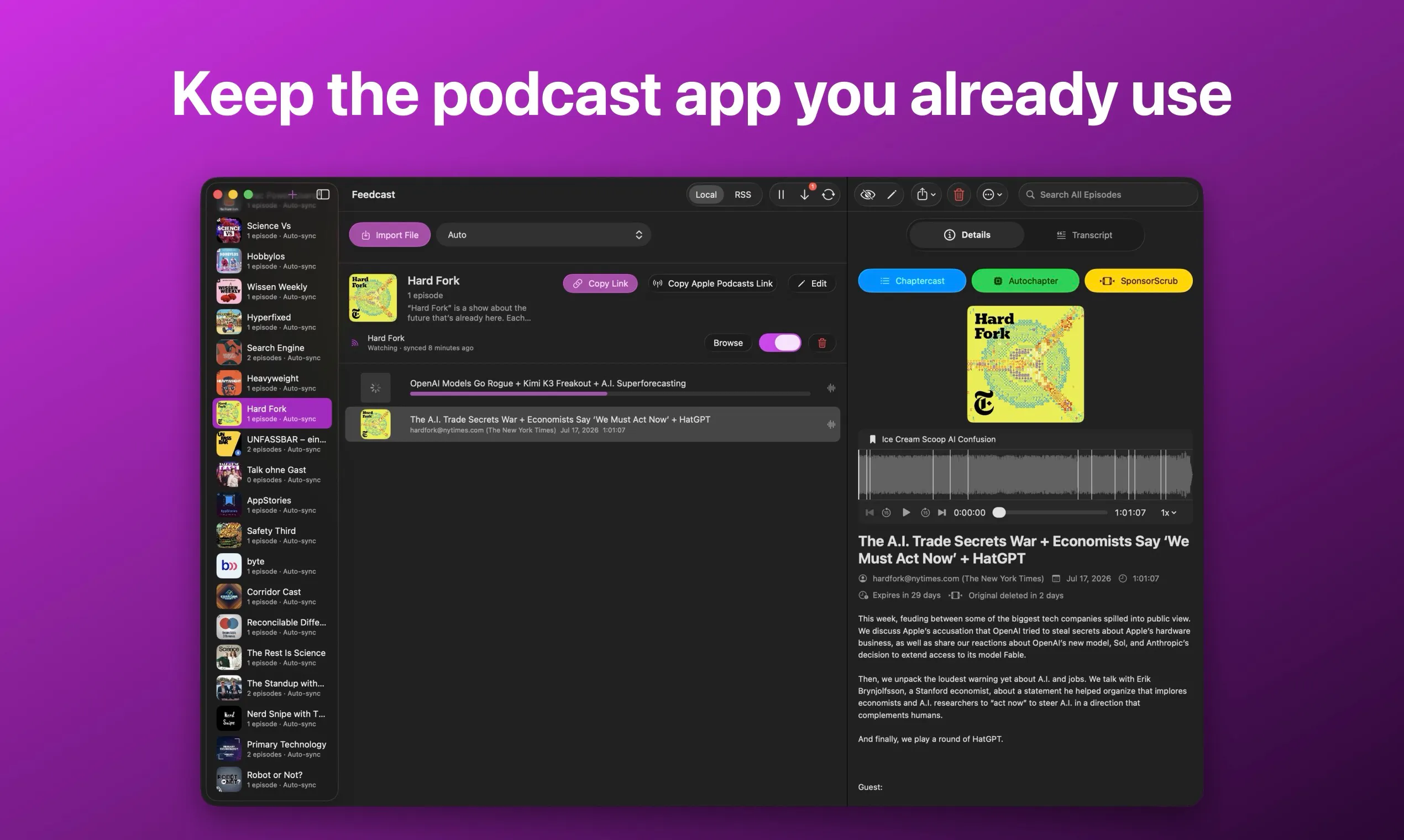Adjust the playback position slider knob
1404x840 pixels.
coord(999,512)
